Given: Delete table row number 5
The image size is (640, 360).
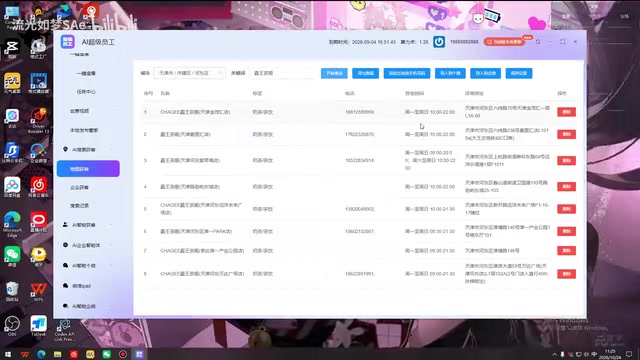Looking at the screenshot, I should [567, 209].
